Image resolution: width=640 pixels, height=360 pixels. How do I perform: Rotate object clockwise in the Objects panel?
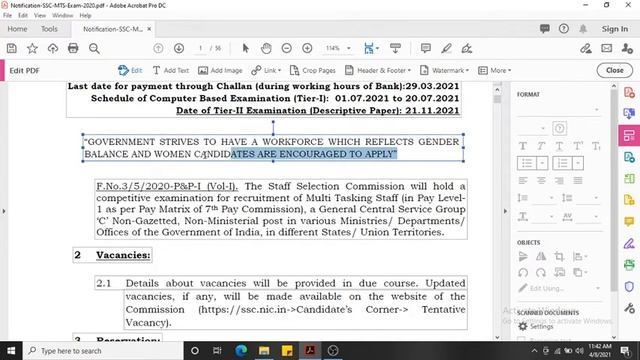tap(541, 272)
